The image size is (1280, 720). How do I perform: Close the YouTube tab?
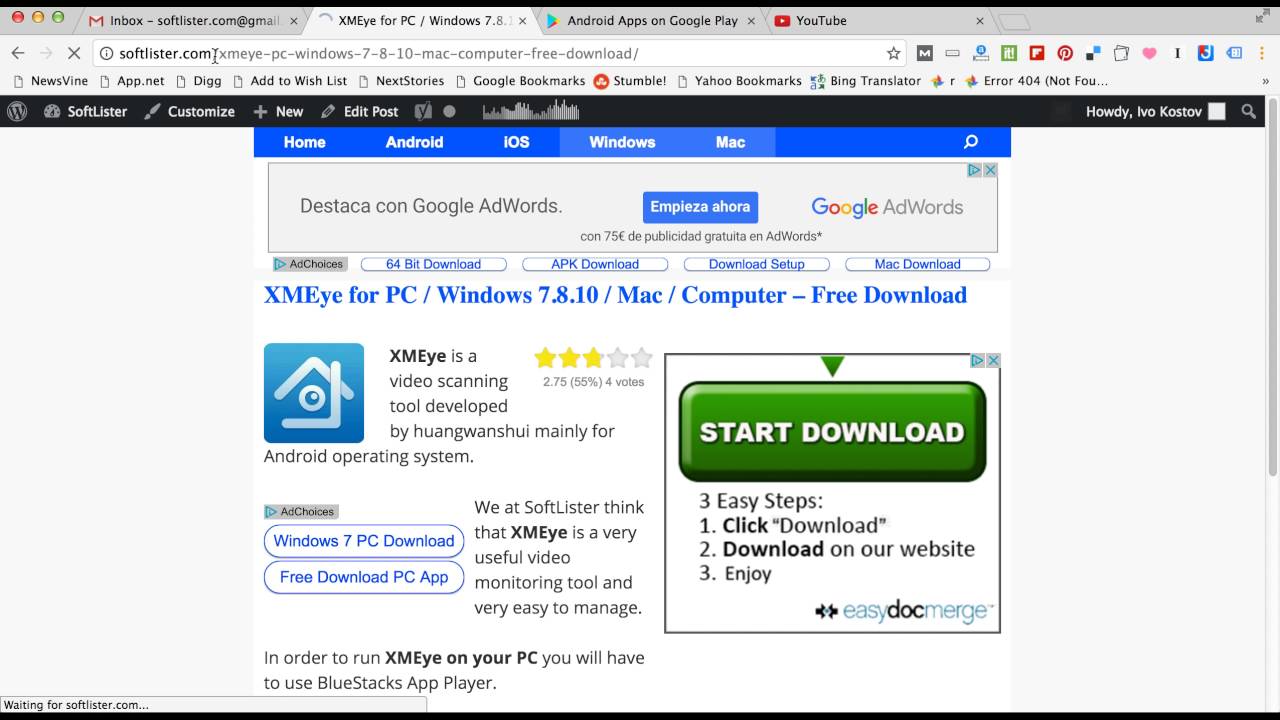[x=980, y=20]
